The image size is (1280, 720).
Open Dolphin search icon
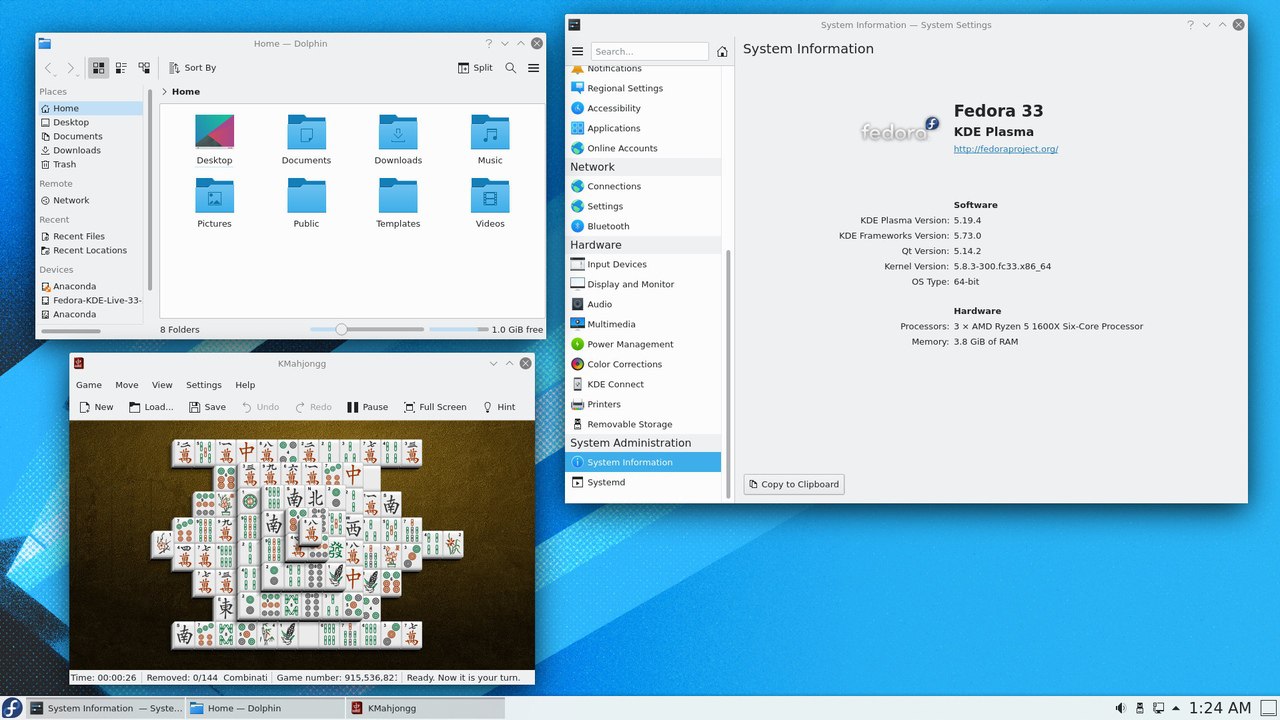[511, 68]
